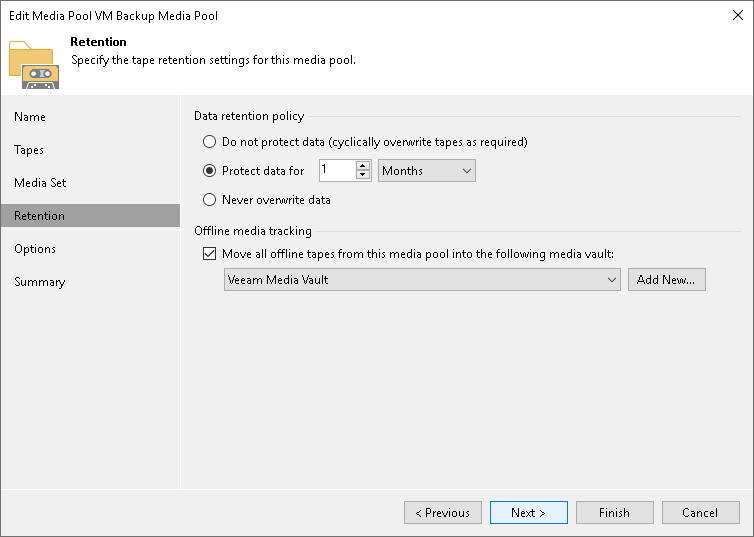Image resolution: width=754 pixels, height=537 pixels.
Task: Switch to the Media Set step
Action: [x=40, y=183]
